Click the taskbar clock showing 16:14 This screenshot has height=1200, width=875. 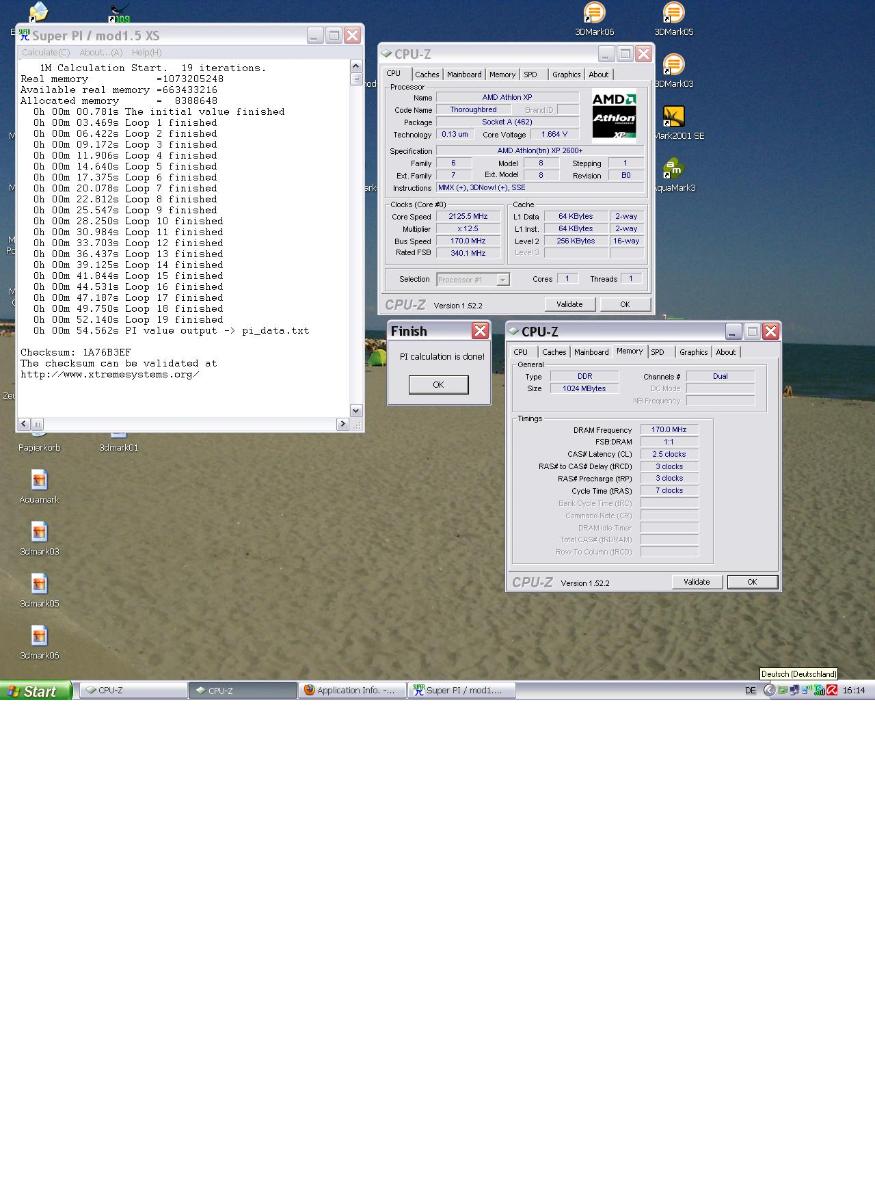click(x=854, y=690)
